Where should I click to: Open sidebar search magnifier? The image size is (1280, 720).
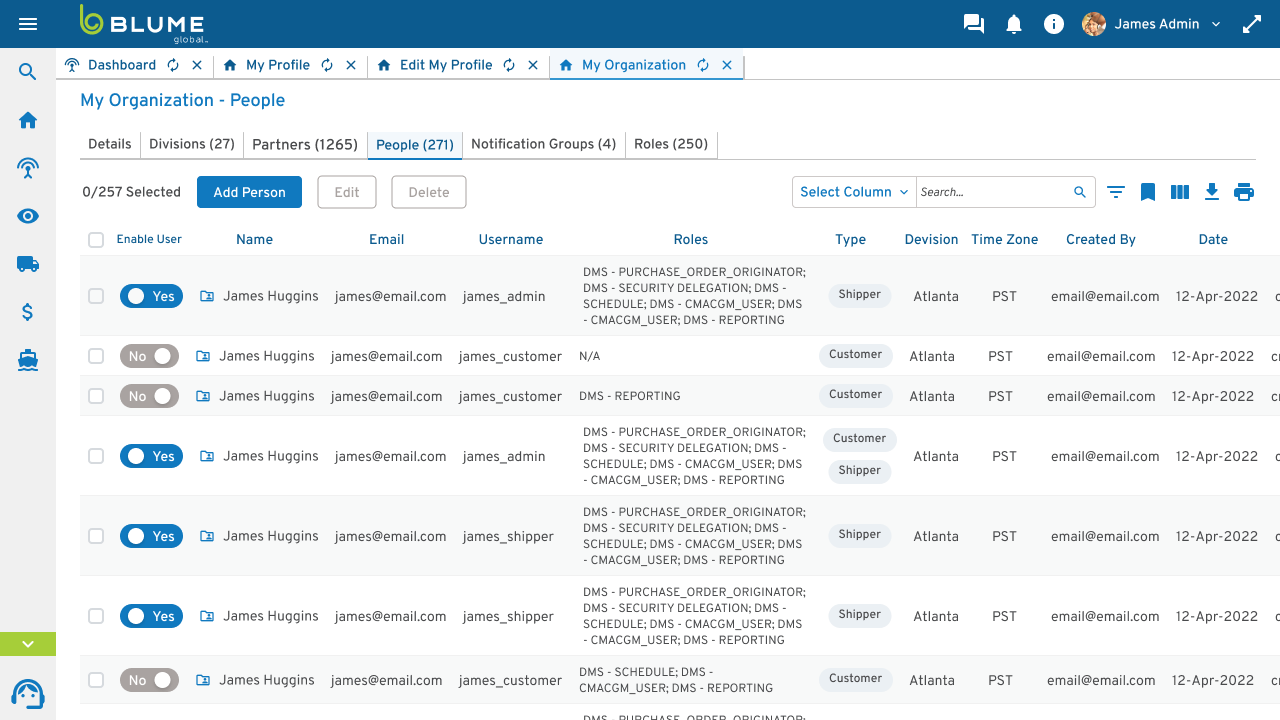coord(28,72)
